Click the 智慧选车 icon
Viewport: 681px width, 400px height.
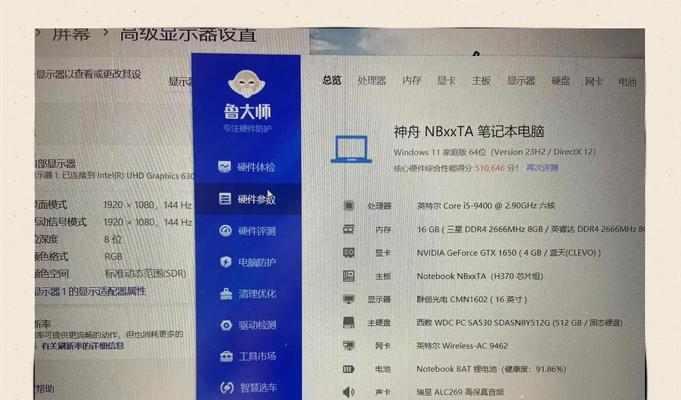point(227,387)
